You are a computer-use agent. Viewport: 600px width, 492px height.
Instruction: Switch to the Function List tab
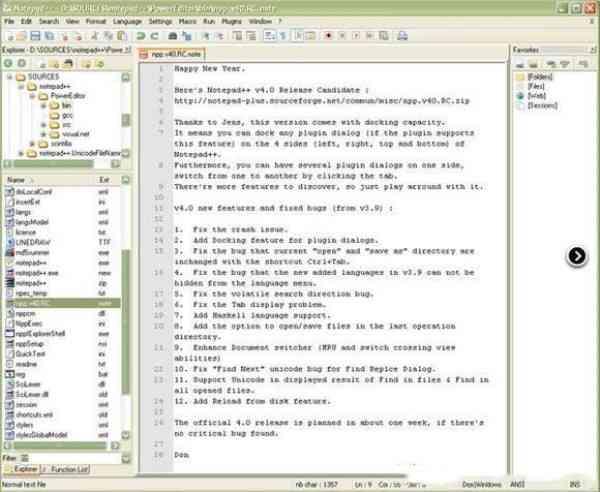[x=66, y=469]
